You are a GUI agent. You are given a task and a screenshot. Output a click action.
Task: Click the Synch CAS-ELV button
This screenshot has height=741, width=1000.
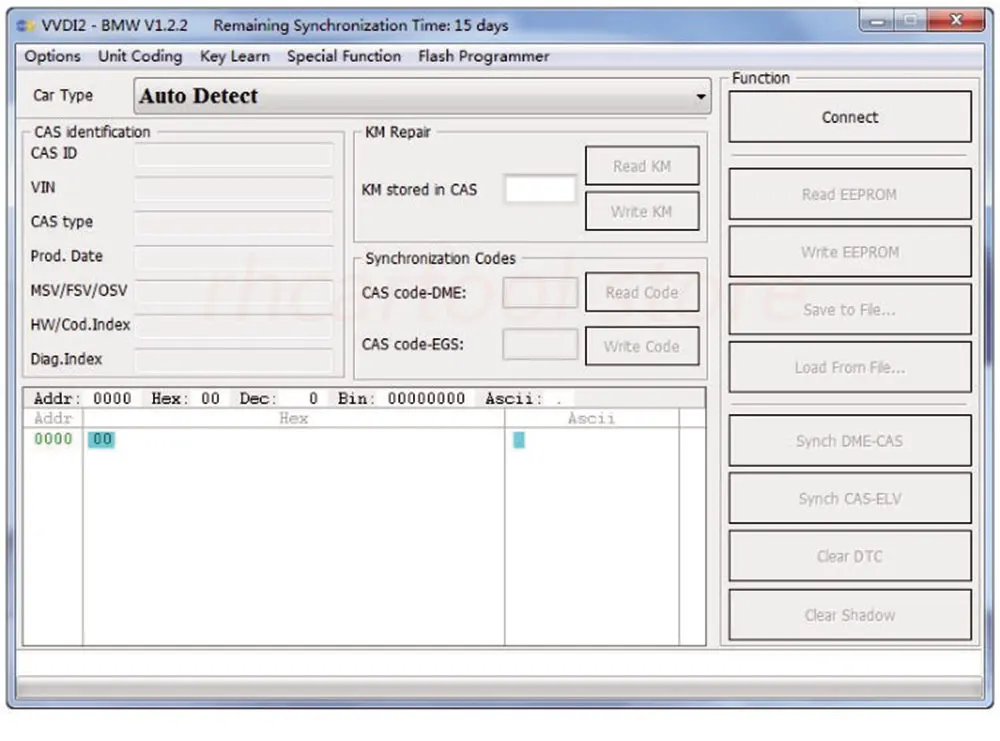pyautogui.click(x=849, y=499)
